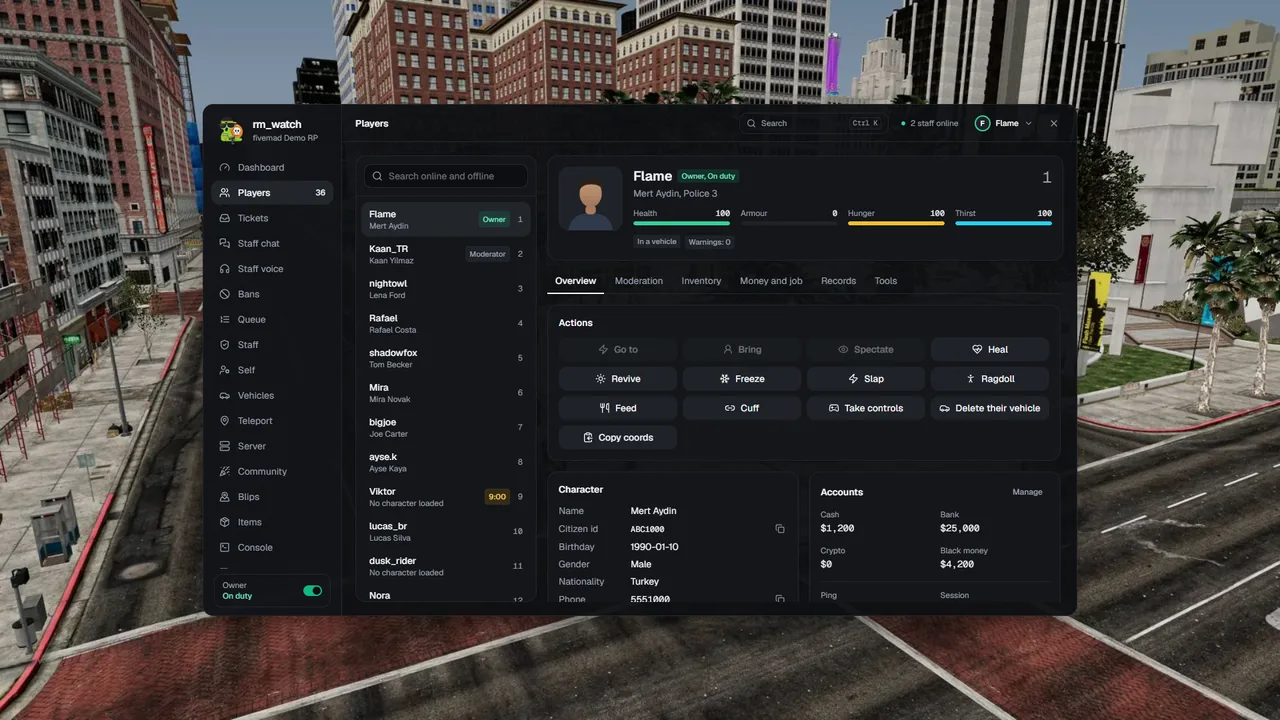Switch to the Tools tab

[x=886, y=281]
